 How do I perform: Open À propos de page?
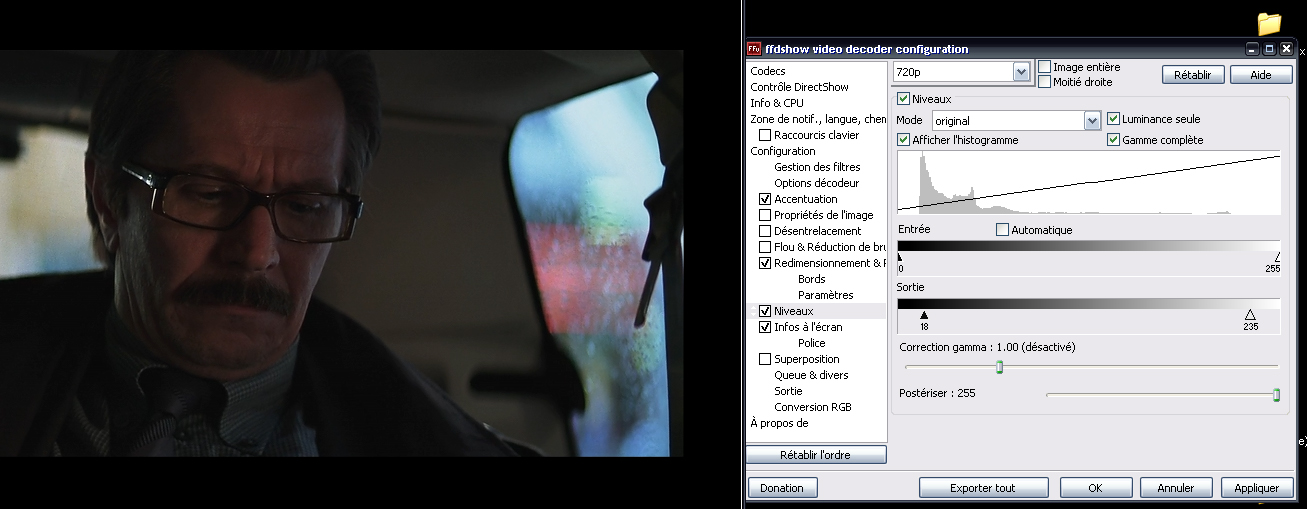coord(779,423)
